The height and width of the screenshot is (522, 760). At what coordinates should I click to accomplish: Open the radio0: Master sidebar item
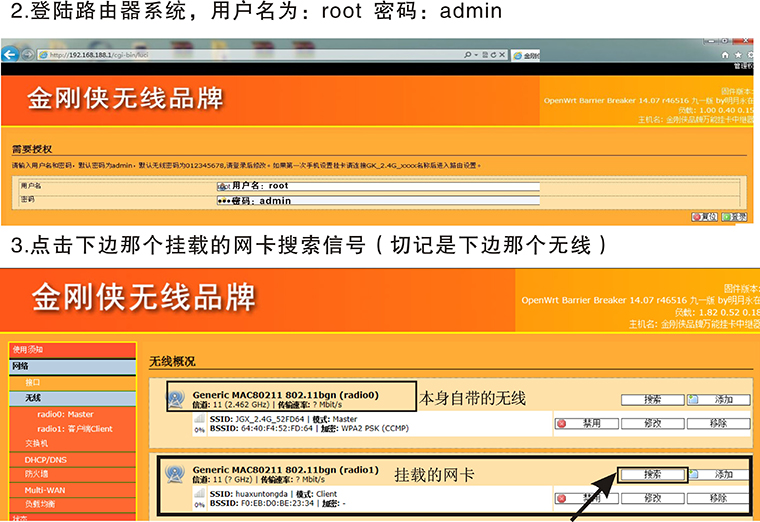click(x=65, y=414)
